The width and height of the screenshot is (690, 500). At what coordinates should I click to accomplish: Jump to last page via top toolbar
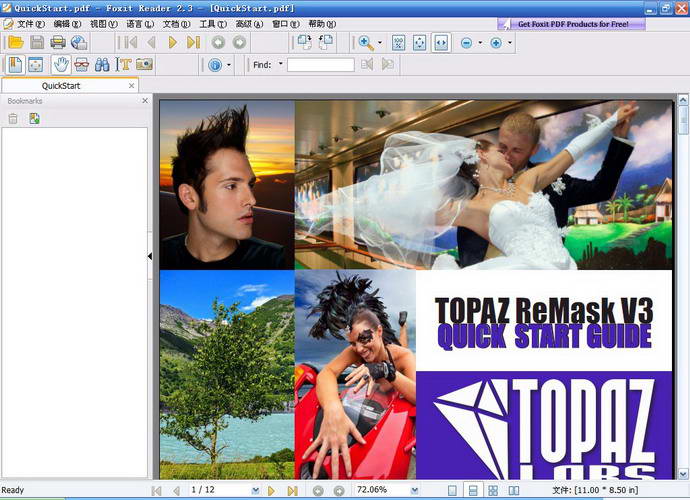[x=194, y=43]
